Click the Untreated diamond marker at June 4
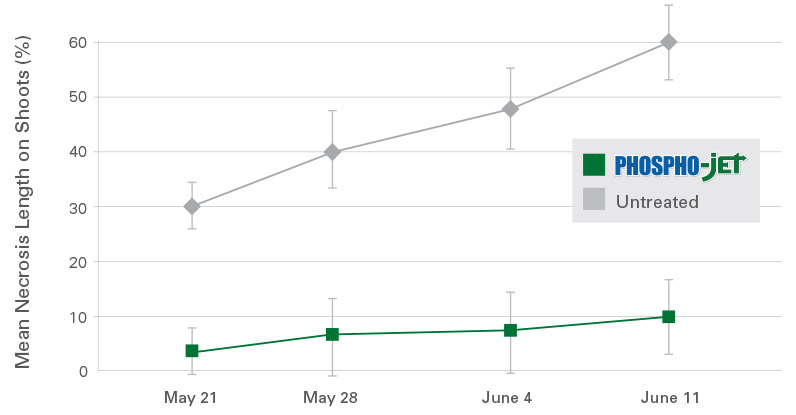This screenshot has width=796, height=415. [x=510, y=109]
